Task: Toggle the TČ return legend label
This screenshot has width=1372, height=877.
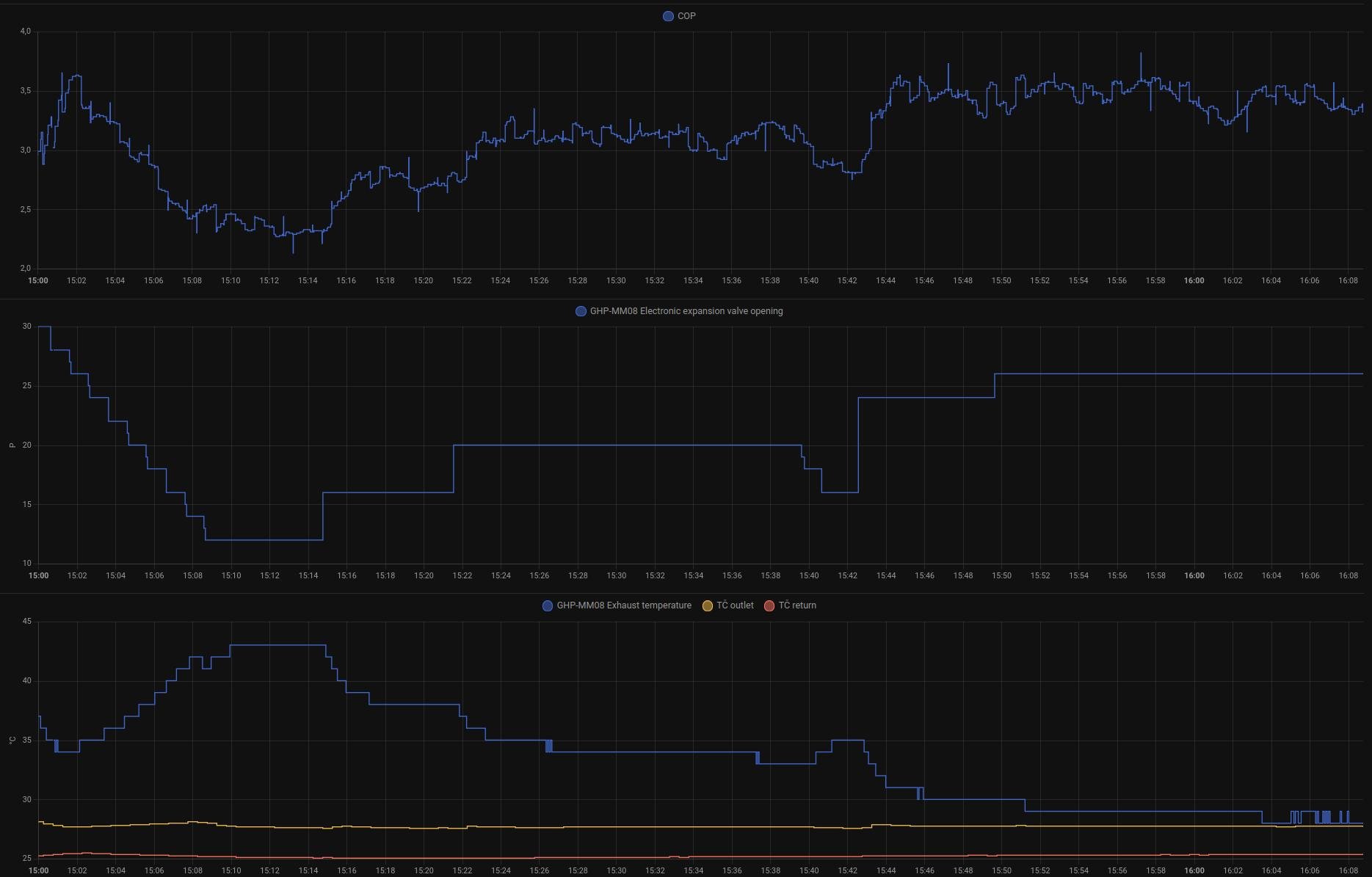Action: click(x=796, y=605)
